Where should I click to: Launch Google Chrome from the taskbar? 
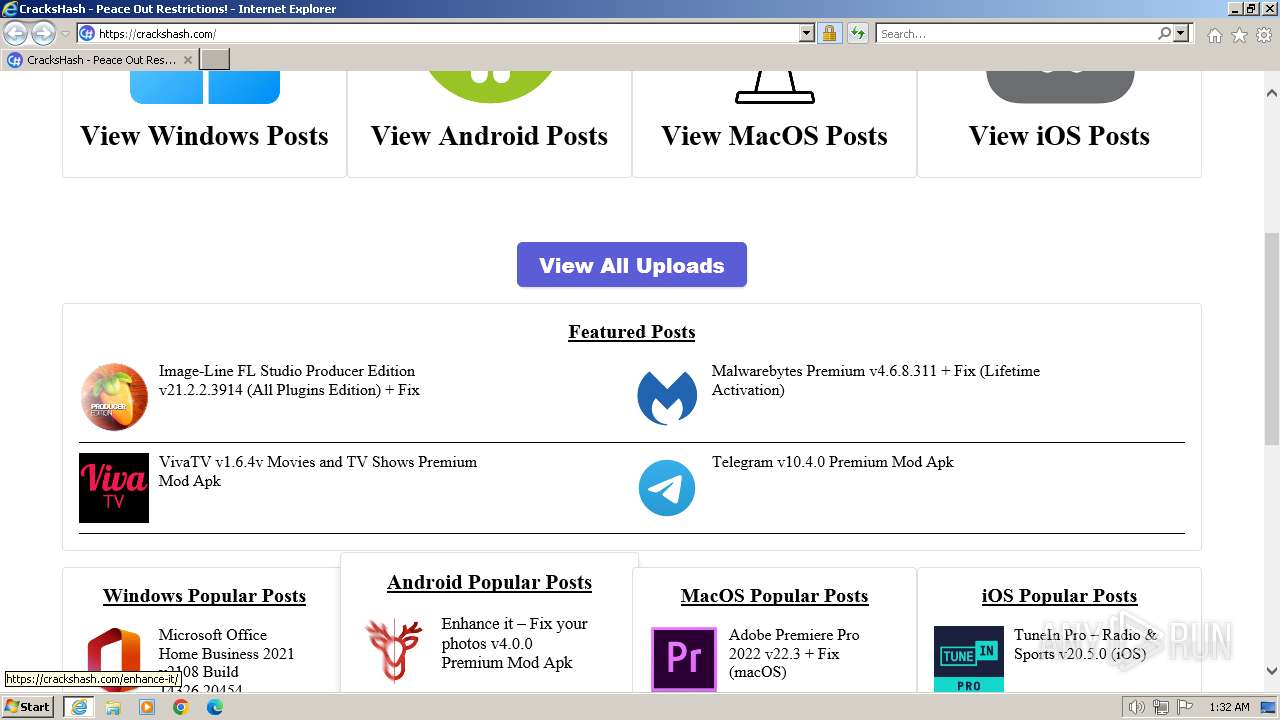181,707
